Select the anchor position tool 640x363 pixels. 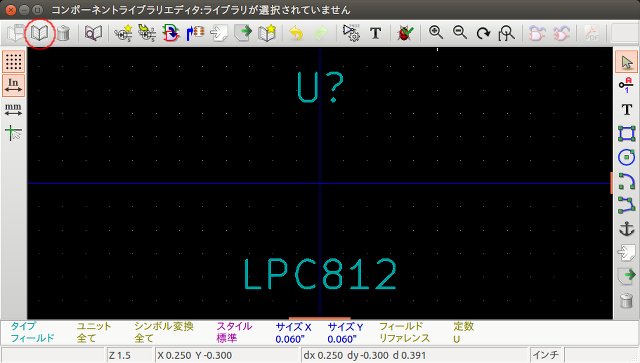pos(627,229)
